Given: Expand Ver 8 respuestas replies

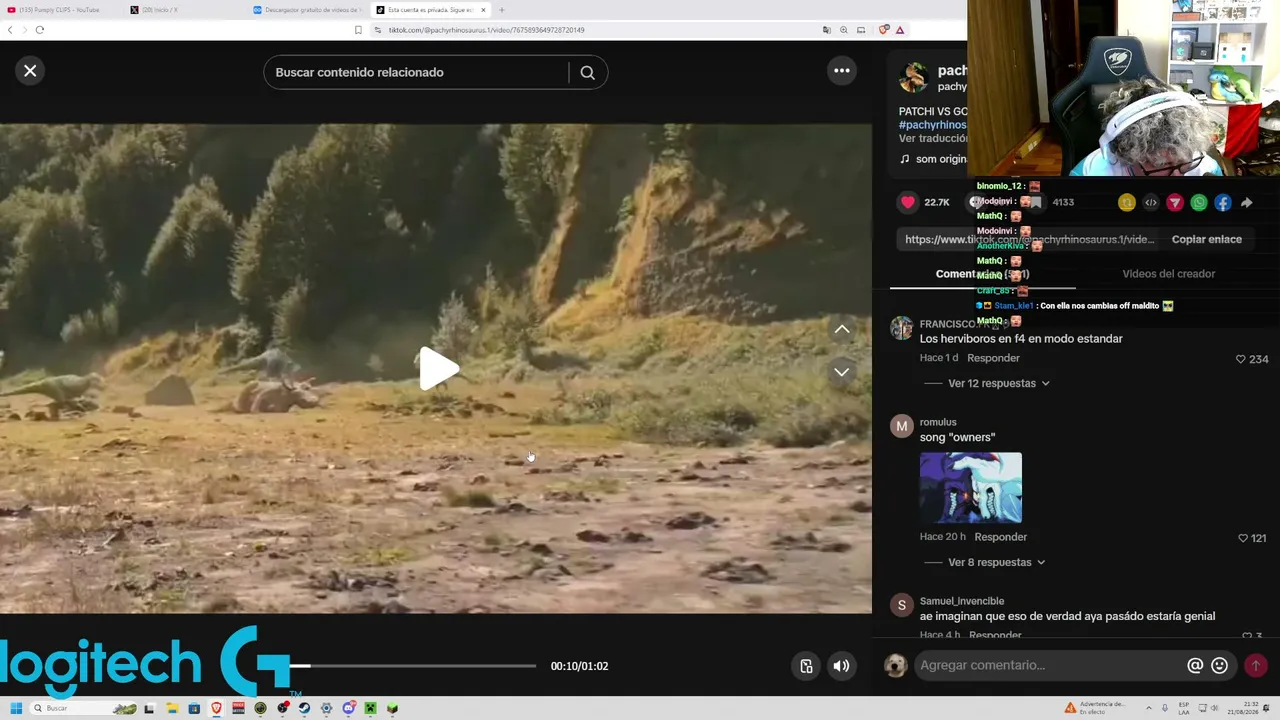Looking at the screenshot, I should pyautogui.click(x=989, y=562).
